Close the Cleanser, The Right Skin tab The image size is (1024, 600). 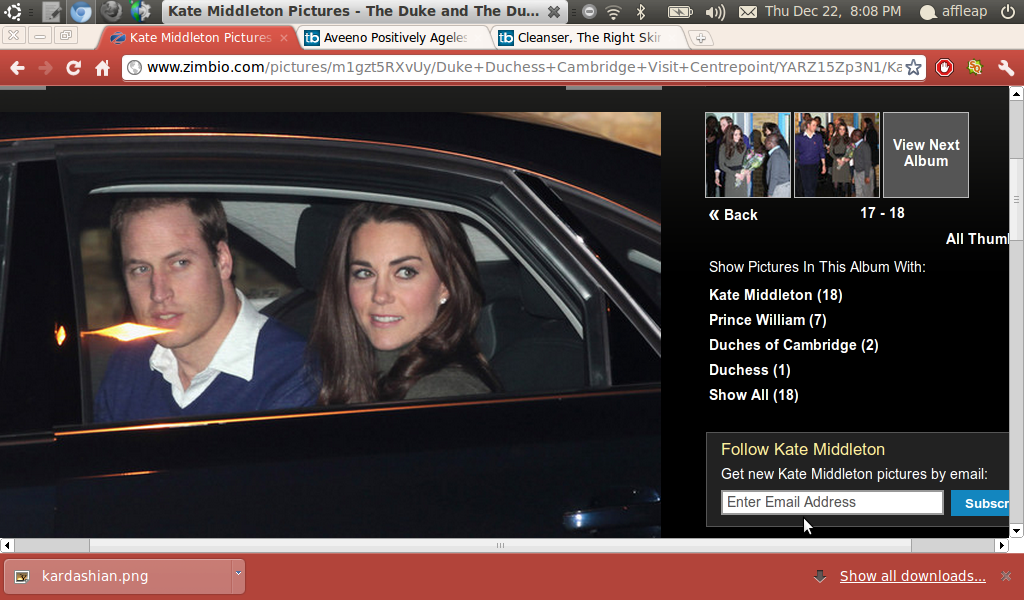point(674,38)
